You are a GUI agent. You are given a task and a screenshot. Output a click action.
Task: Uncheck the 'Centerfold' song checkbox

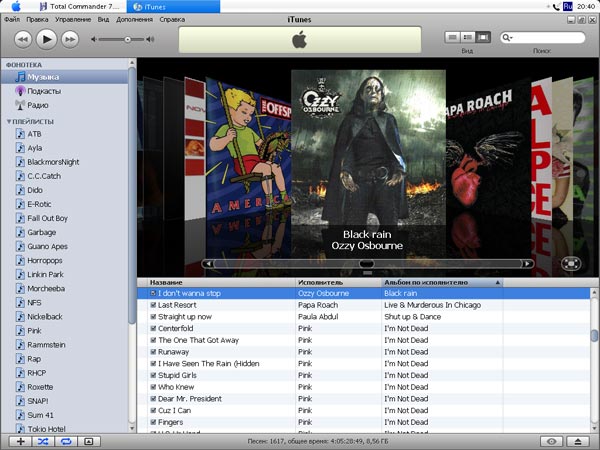[153, 328]
